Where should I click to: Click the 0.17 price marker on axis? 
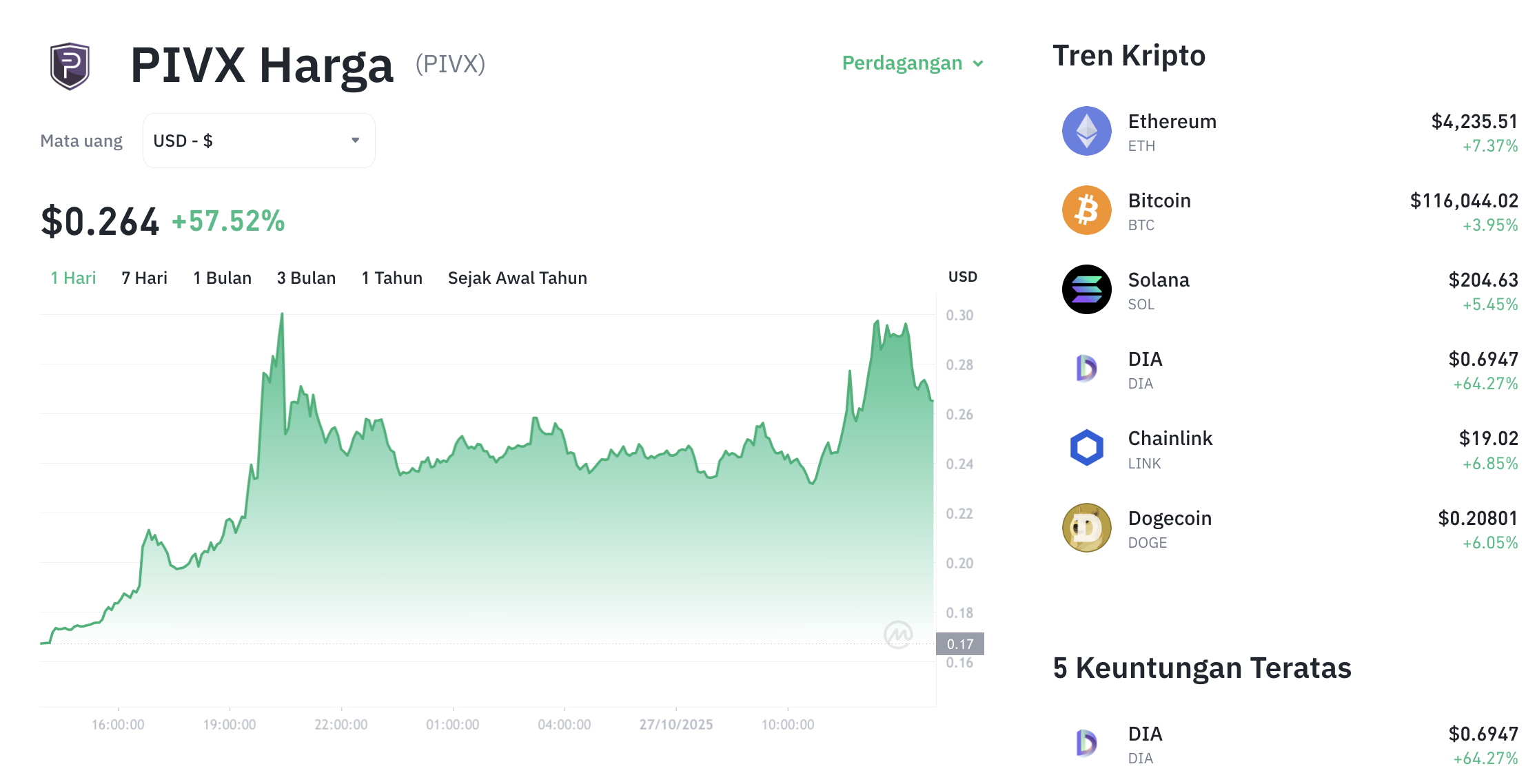click(959, 644)
